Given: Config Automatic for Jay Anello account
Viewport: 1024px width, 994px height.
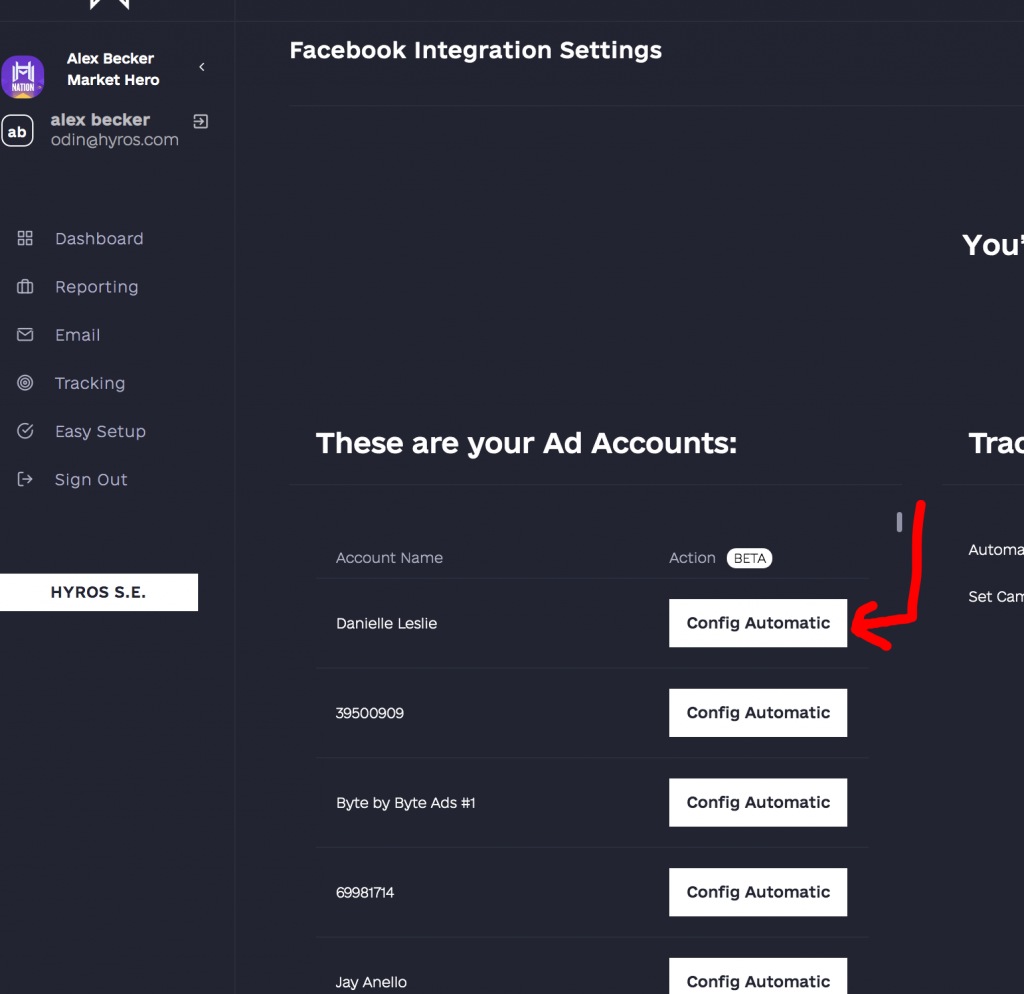Looking at the screenshot, I should tap(758, 978).
